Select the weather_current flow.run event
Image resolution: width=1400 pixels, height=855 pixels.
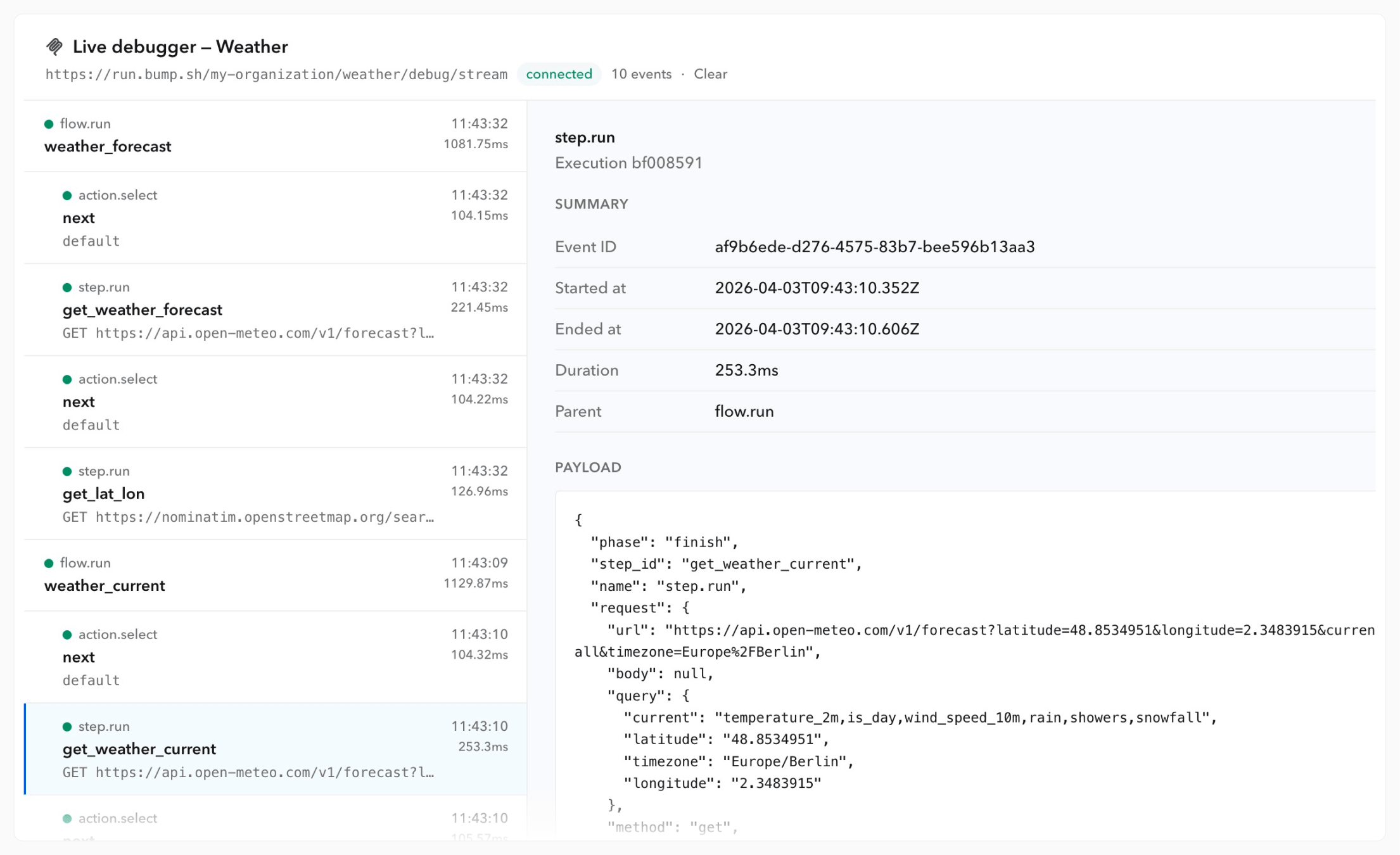tap(276, 575)
